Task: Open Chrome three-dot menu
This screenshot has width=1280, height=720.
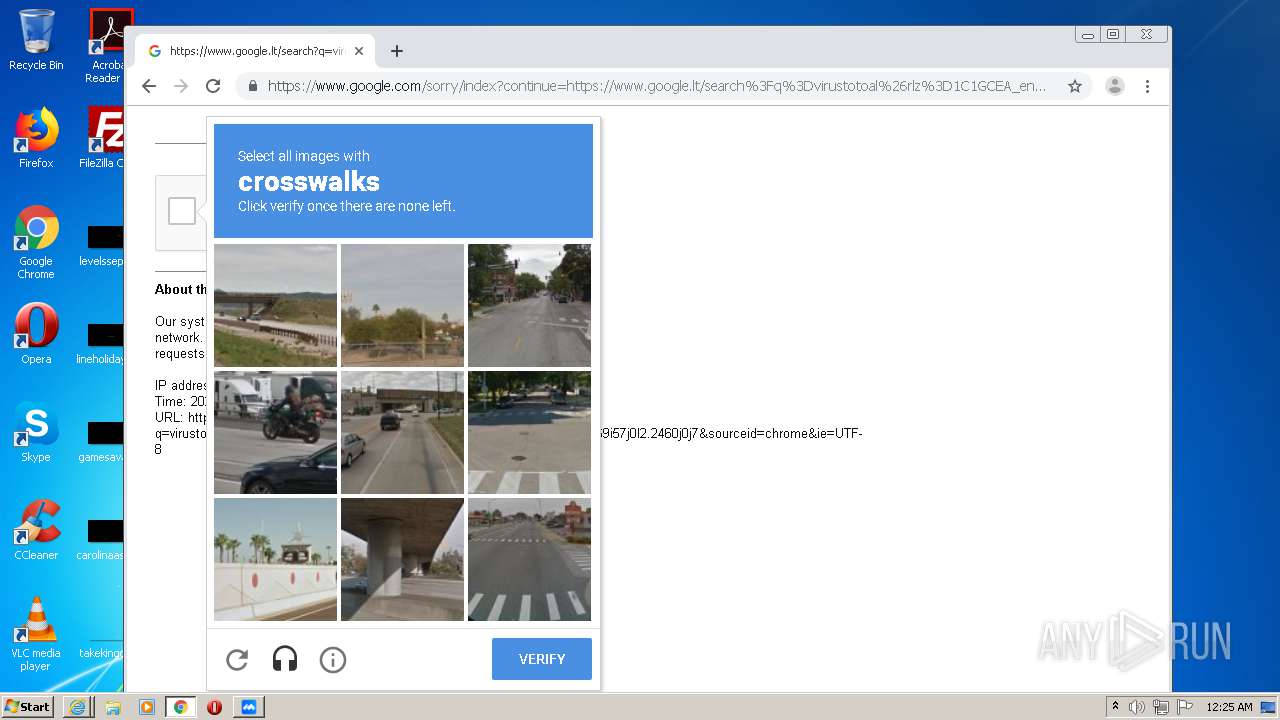Action: coord(1147,86)
